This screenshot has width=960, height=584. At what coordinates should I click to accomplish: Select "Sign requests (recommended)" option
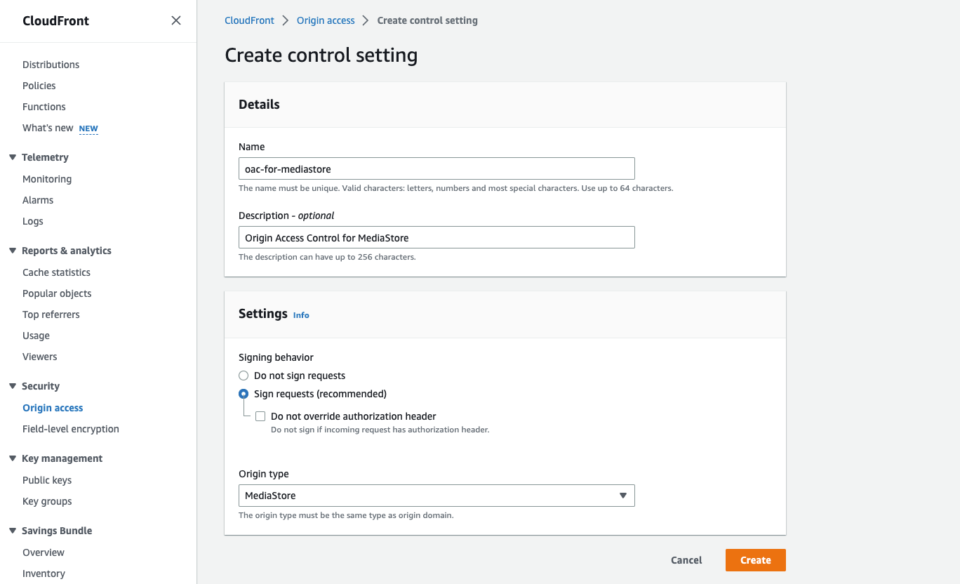tap(243, 394)
